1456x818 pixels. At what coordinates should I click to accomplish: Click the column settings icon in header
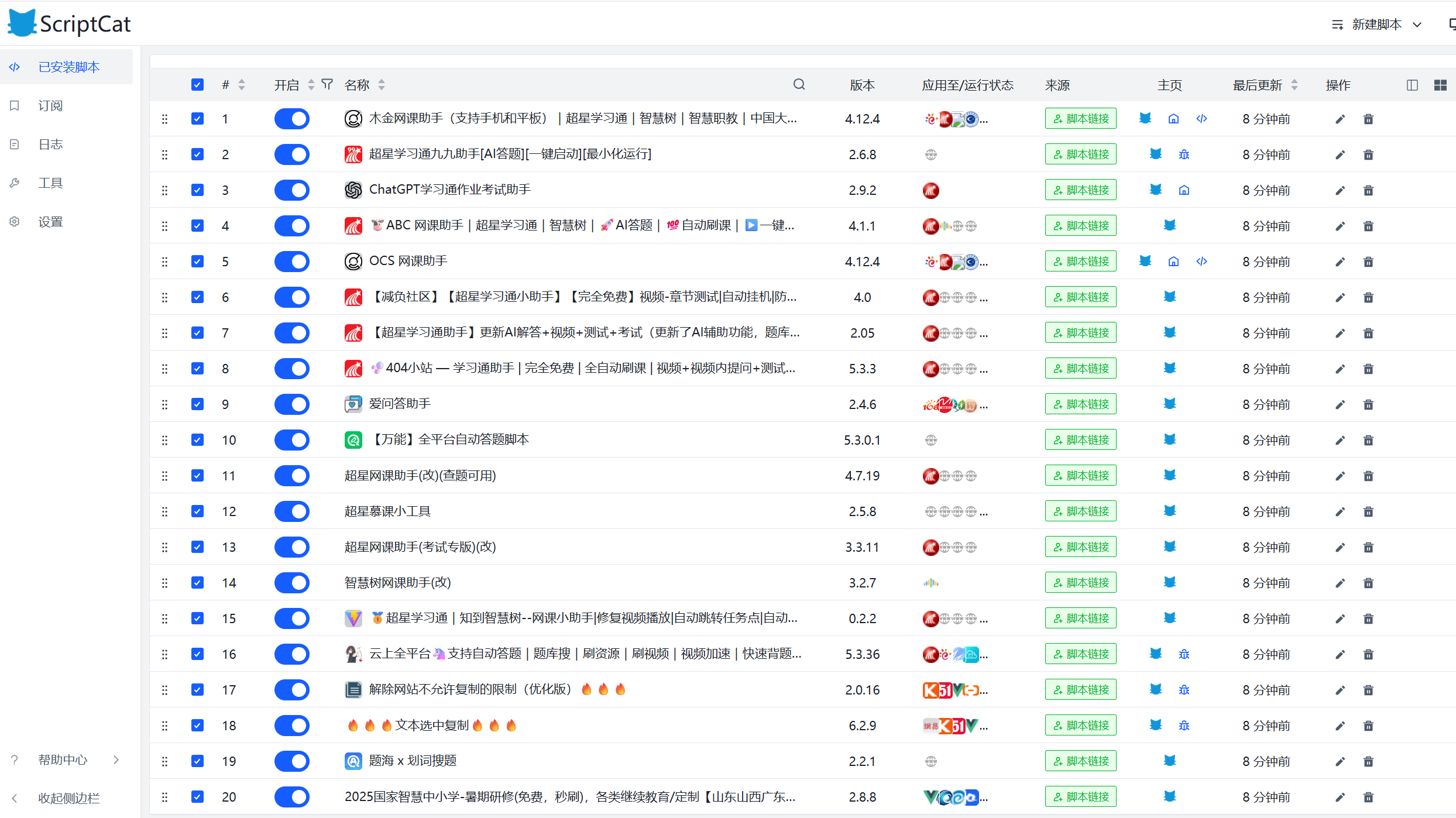pos(1412,85)
